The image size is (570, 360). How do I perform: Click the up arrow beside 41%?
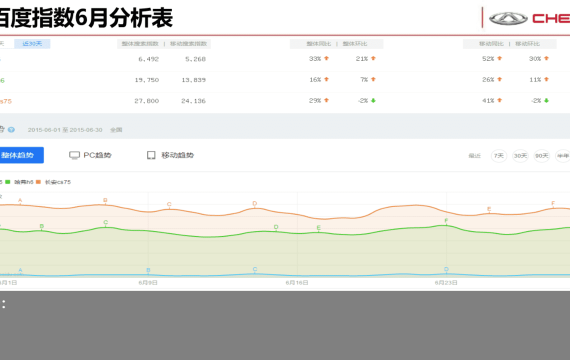(499, 100)
